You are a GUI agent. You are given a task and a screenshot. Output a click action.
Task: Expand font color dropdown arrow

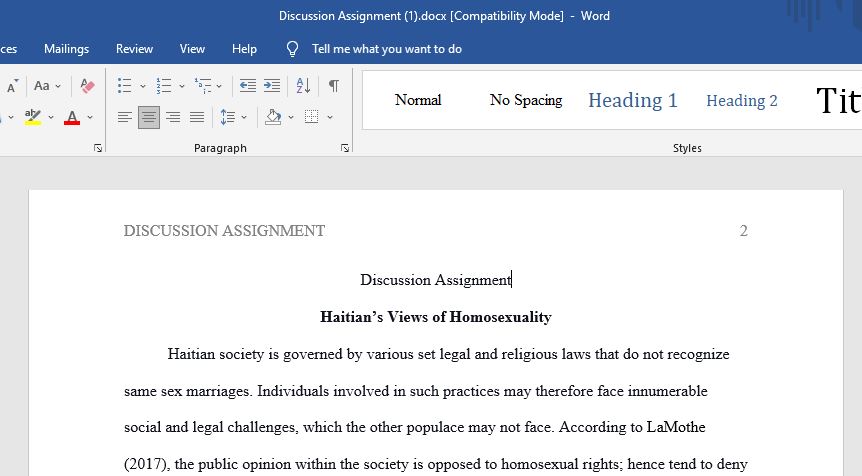90,117
